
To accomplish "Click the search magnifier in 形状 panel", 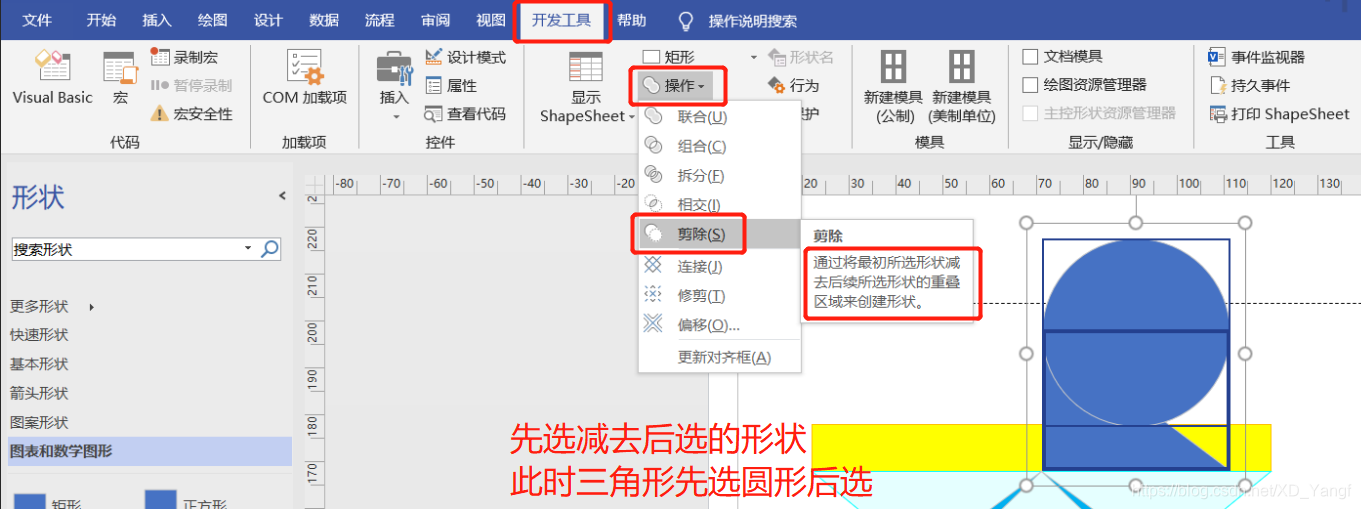I will pyautogui.click(x=270, y=249).
